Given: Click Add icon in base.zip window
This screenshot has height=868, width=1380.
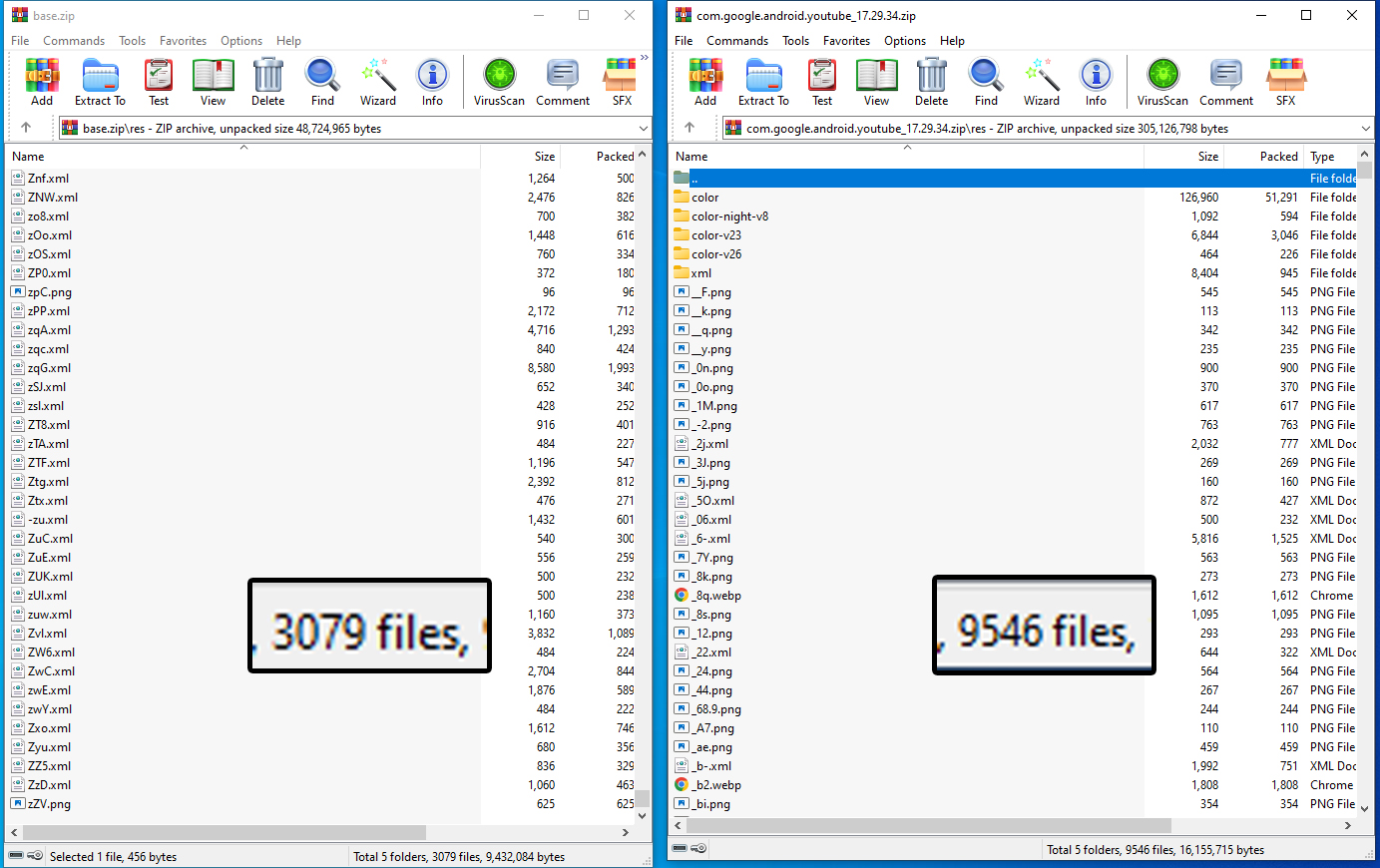Looking at the screenshot, I should [42, 82].
